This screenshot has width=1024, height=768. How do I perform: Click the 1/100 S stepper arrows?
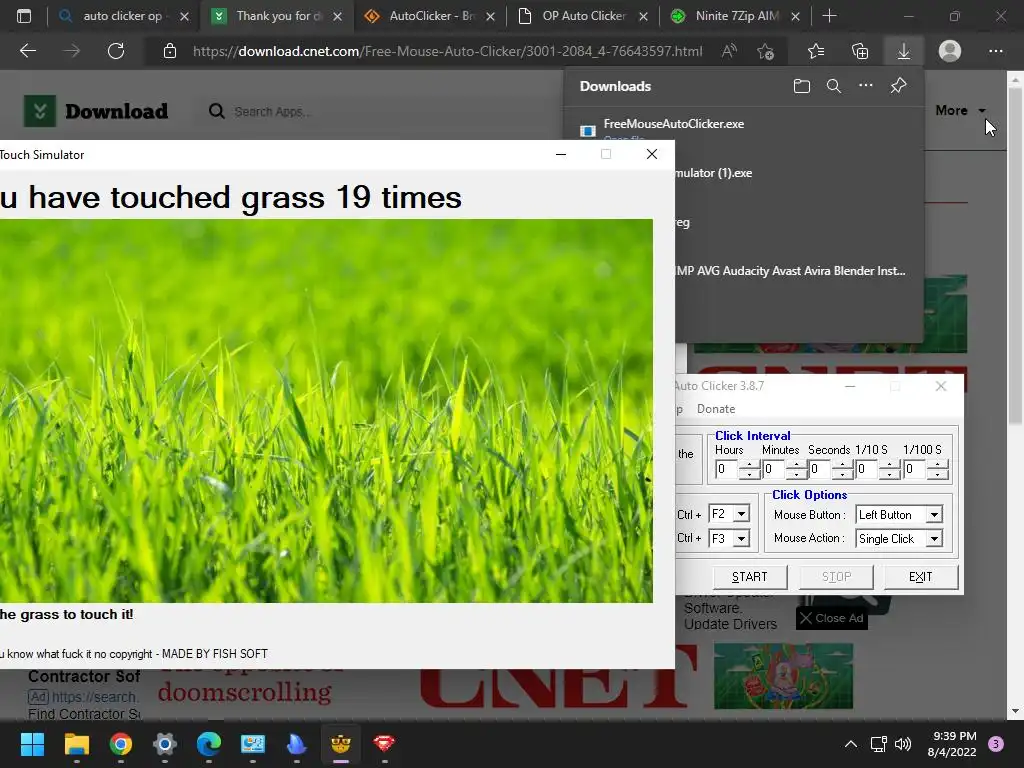click(x=937, y=469)
